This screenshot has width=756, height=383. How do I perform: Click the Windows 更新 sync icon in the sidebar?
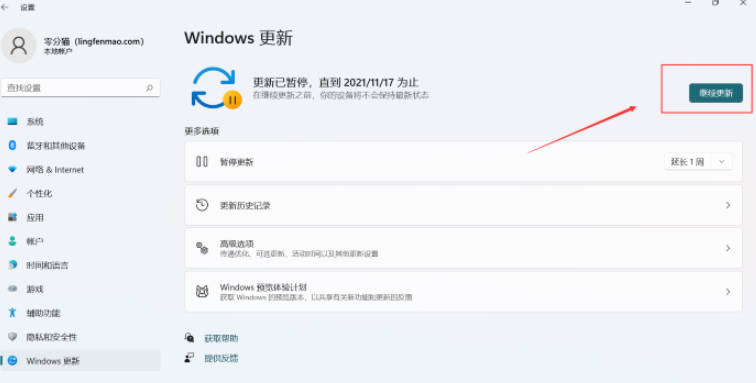[x=13, y=360]
